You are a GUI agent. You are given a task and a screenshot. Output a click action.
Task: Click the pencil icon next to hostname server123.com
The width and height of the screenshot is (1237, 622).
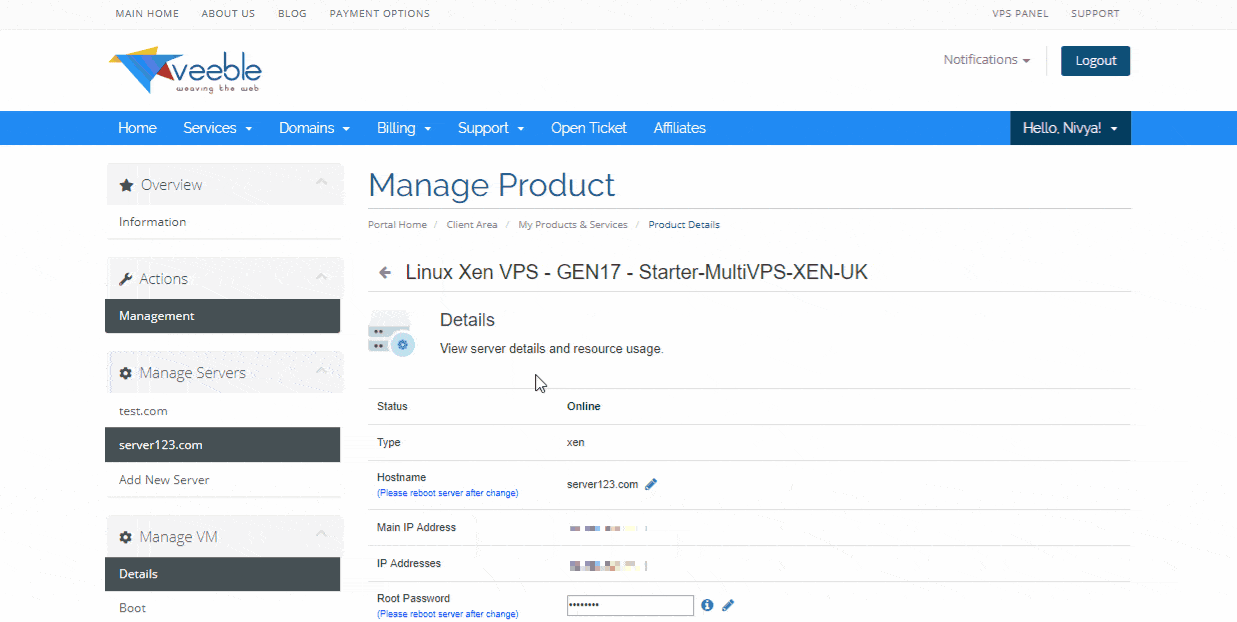tap(651, 484)
